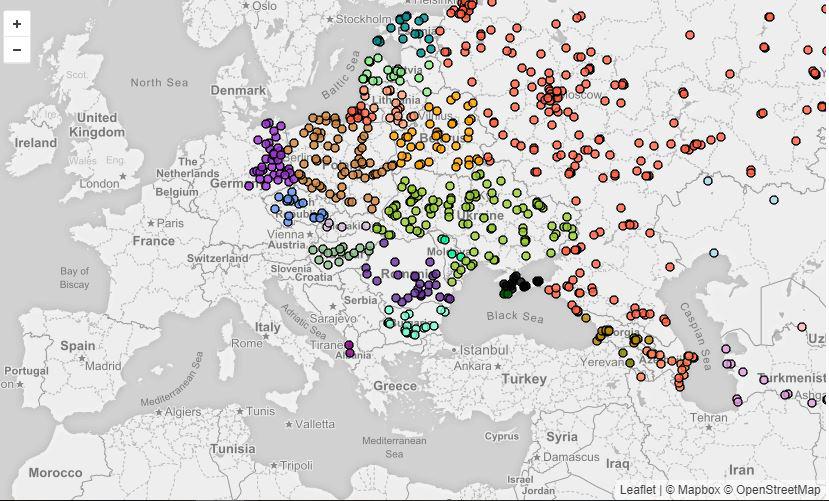Click the Yerevan city label
829x501 pixels.
[602, 363]
